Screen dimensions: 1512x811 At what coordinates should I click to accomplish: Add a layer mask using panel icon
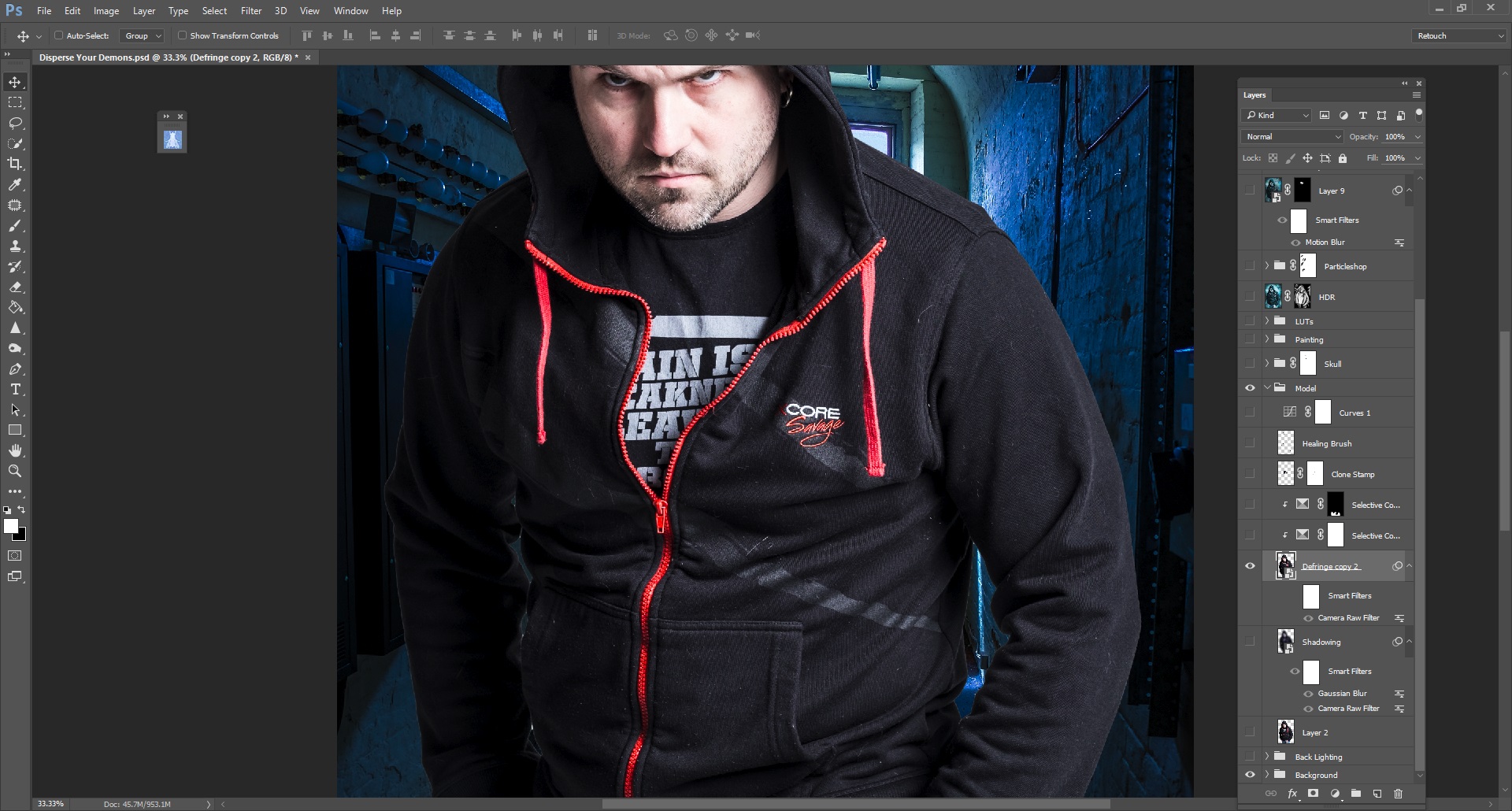1313,794
